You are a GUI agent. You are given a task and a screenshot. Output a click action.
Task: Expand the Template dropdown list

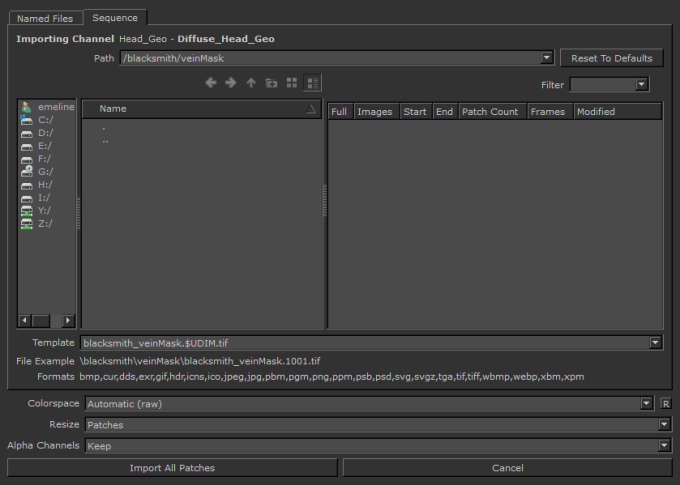pyautogui.click(x=655, y=343)
